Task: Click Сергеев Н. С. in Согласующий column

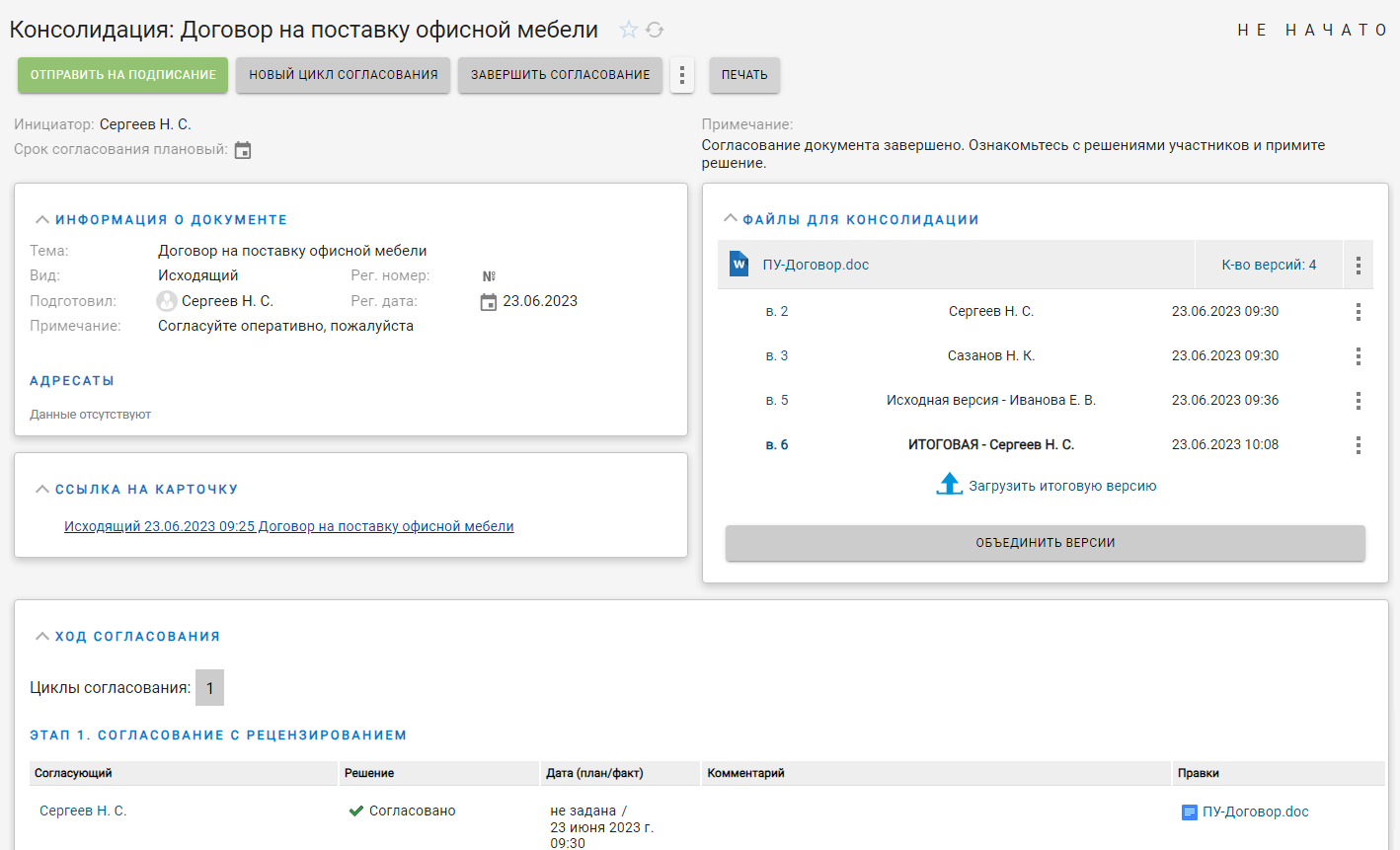Action: 83,811
